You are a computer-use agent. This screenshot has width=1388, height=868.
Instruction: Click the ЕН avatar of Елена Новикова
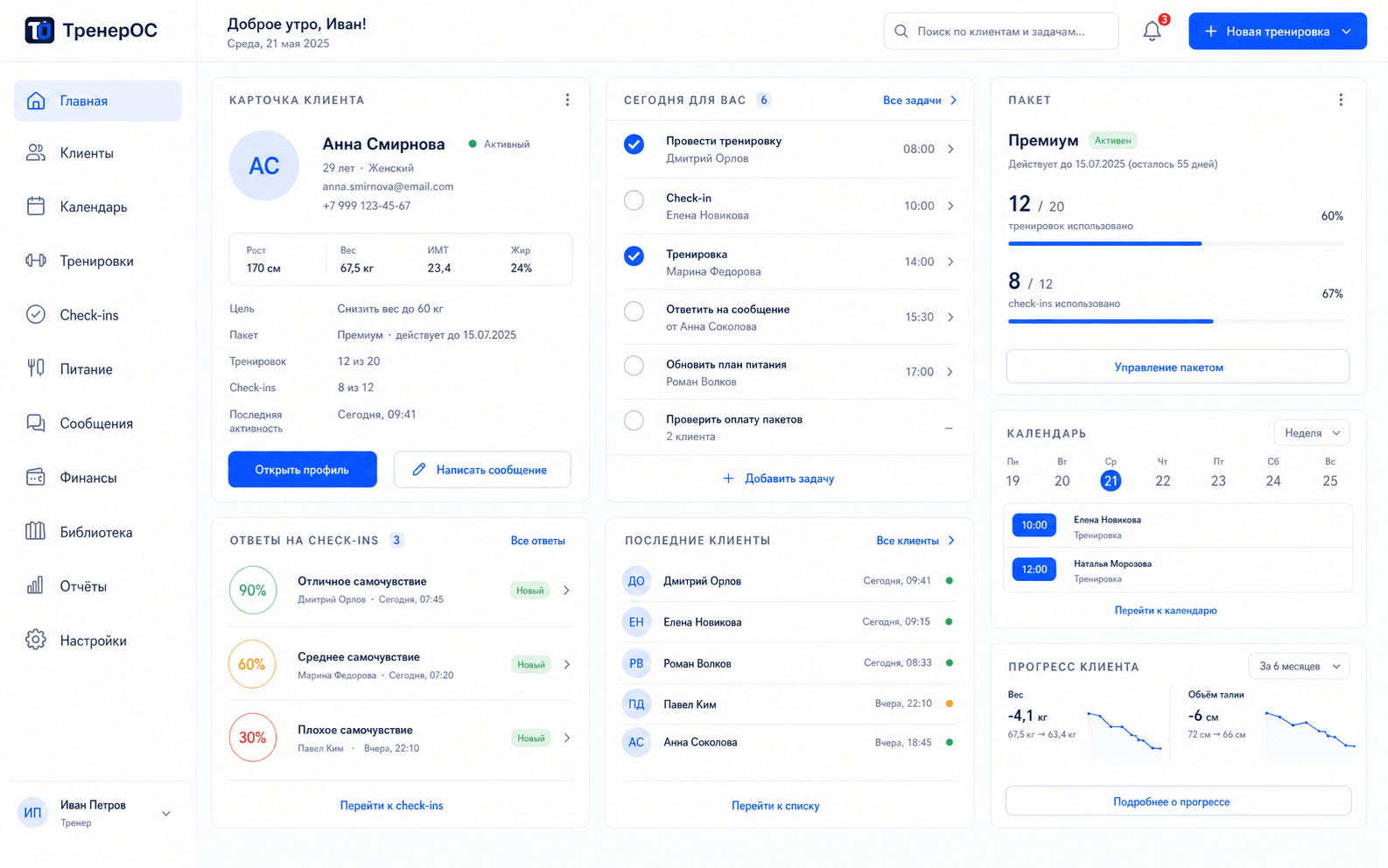click(636, 622)
